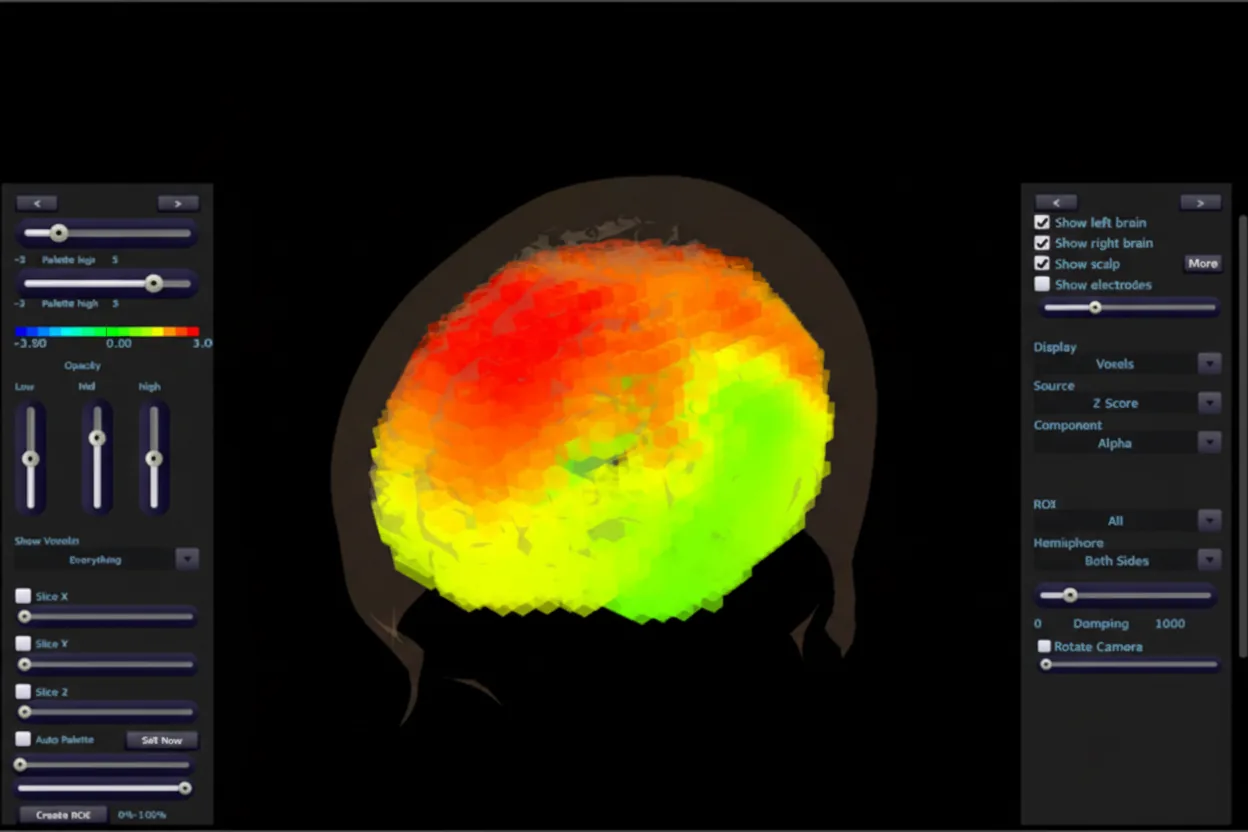Uncheck Show left brain
Image resolution: width=1248 pixels, height=832 pixels.
click(x=1042, y=222)
